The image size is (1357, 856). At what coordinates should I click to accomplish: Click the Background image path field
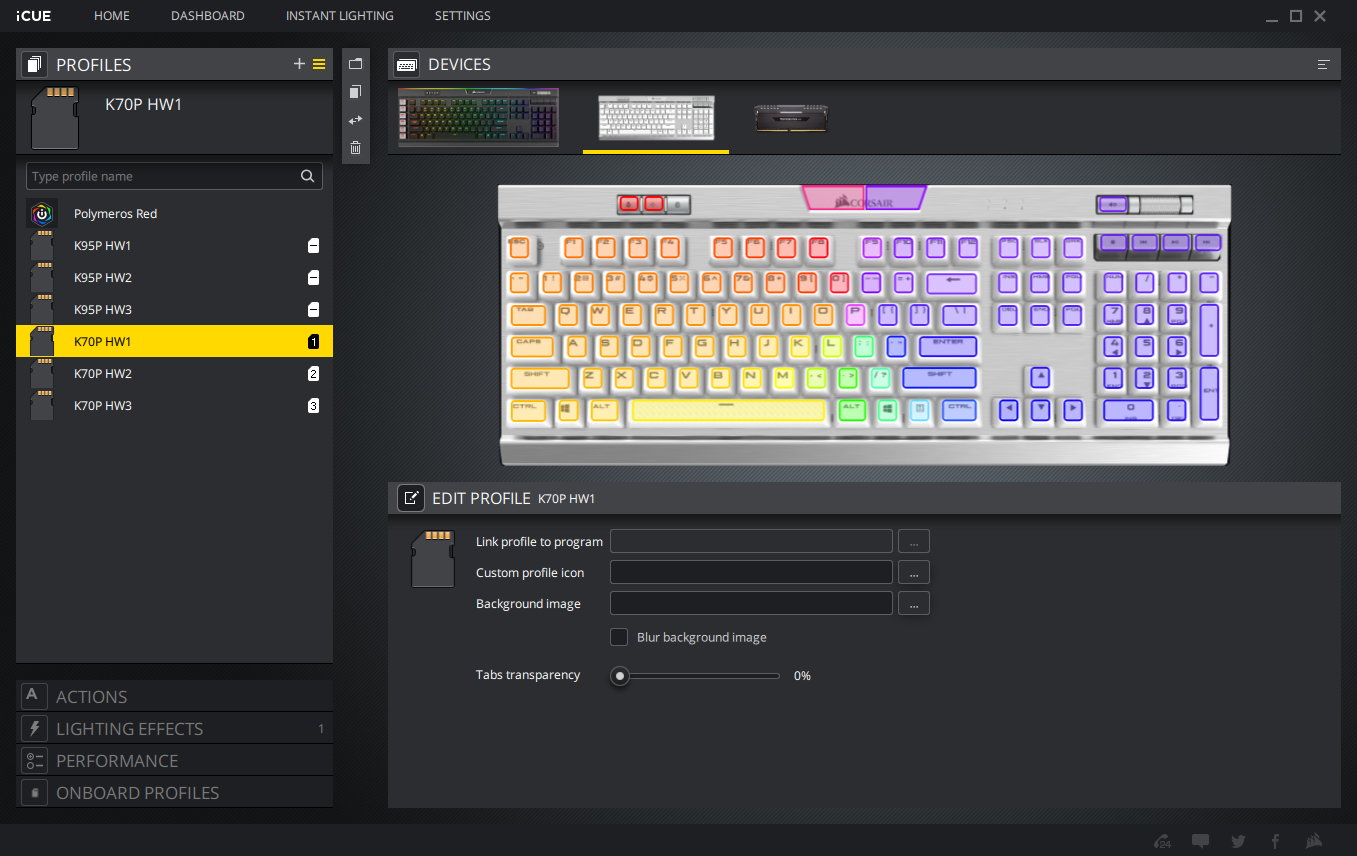[751, 604]
